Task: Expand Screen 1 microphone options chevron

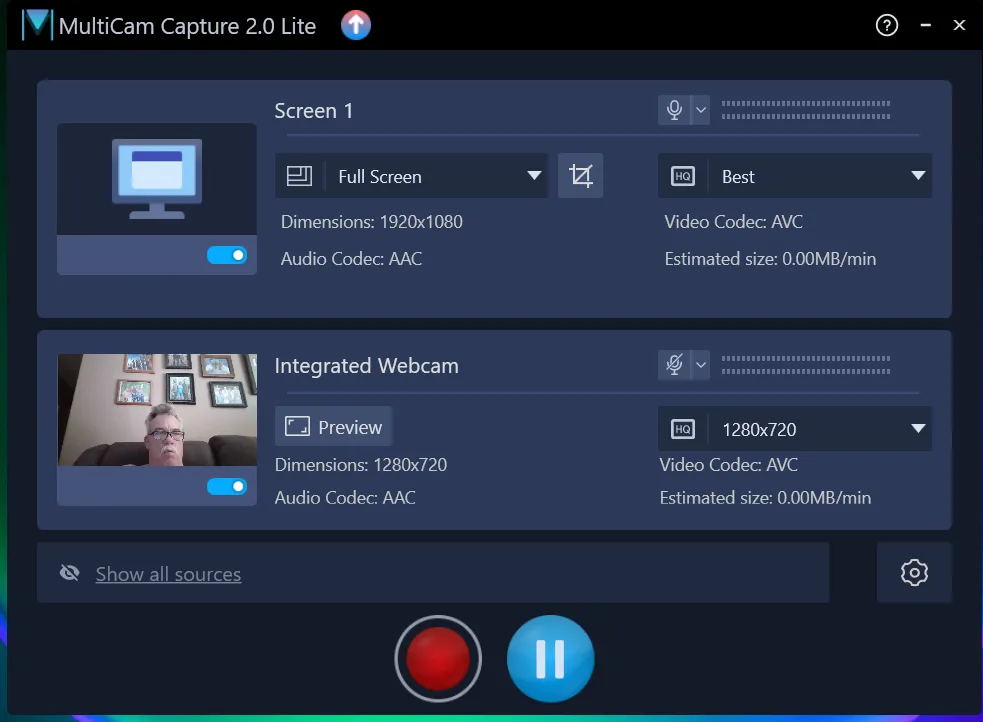Action: pos(701,110)
